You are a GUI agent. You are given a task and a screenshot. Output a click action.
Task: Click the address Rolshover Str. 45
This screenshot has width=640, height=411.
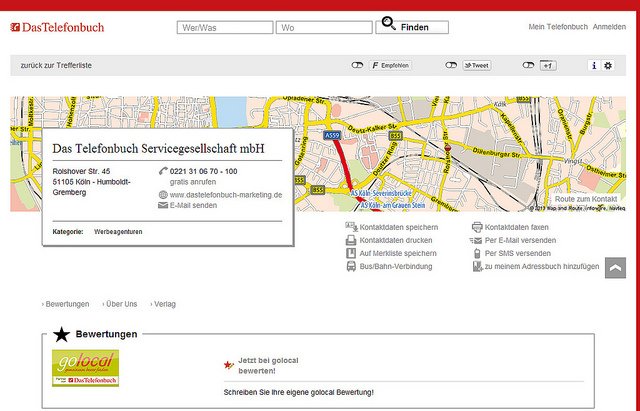81,171
